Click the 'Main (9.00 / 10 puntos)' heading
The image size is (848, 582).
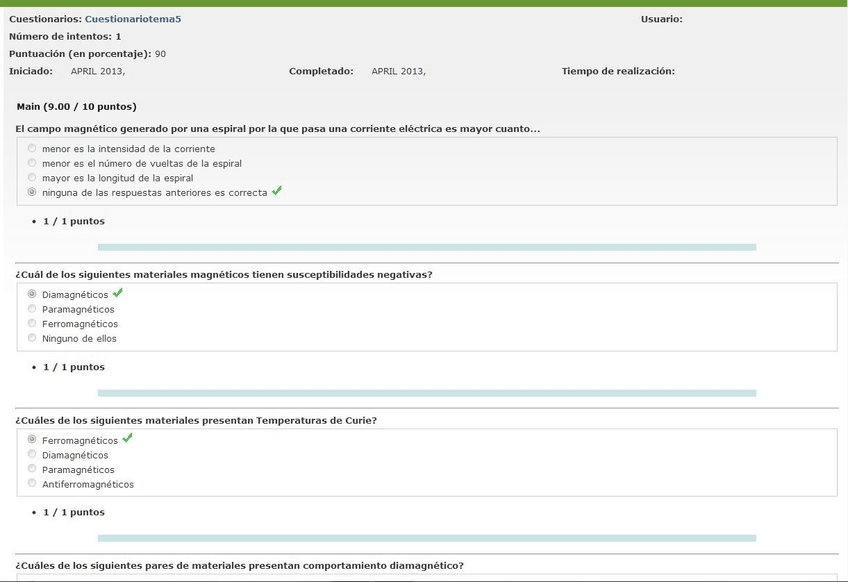point(77,106)
